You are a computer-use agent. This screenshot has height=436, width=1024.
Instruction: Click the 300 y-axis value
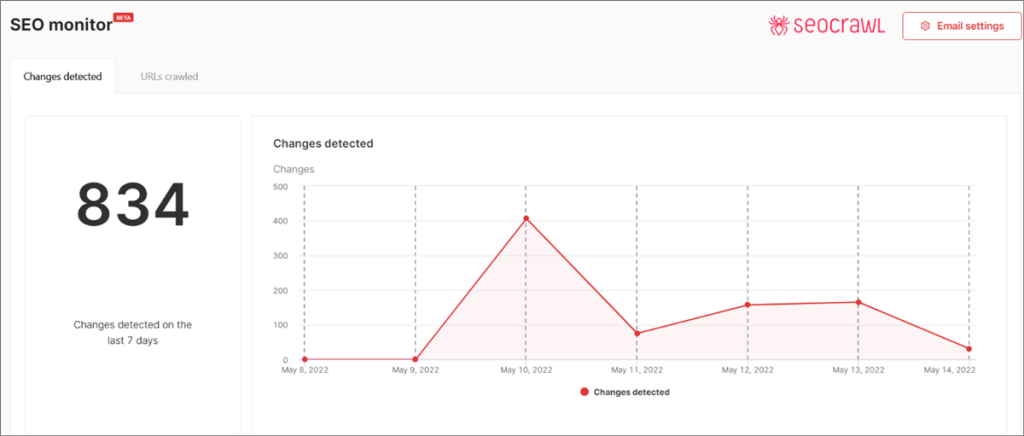(281, 255)
